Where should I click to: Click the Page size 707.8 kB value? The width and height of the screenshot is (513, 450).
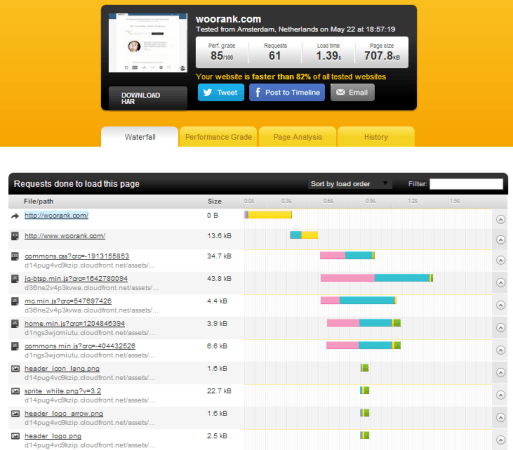[382, 56]
